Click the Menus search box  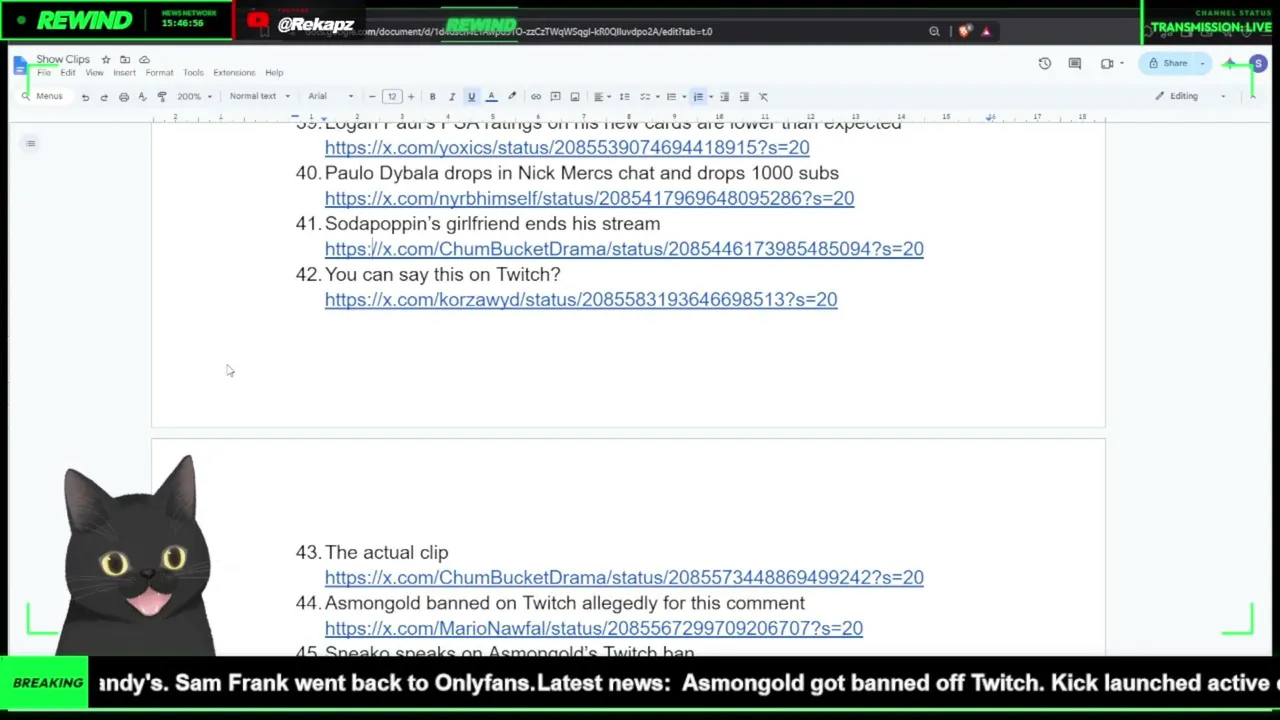click(x=43, y=97)
